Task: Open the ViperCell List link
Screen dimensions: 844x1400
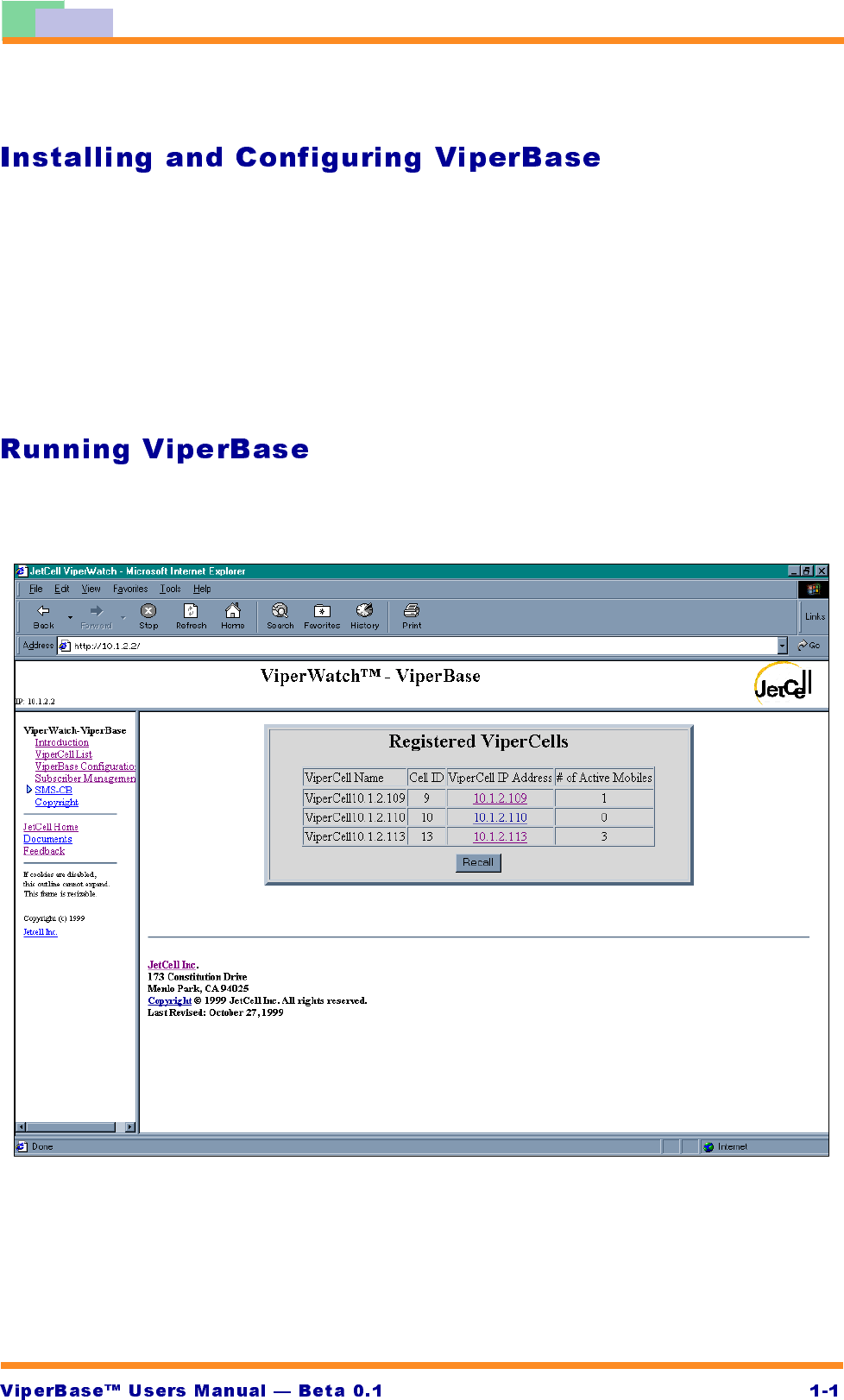Action: 63,754
